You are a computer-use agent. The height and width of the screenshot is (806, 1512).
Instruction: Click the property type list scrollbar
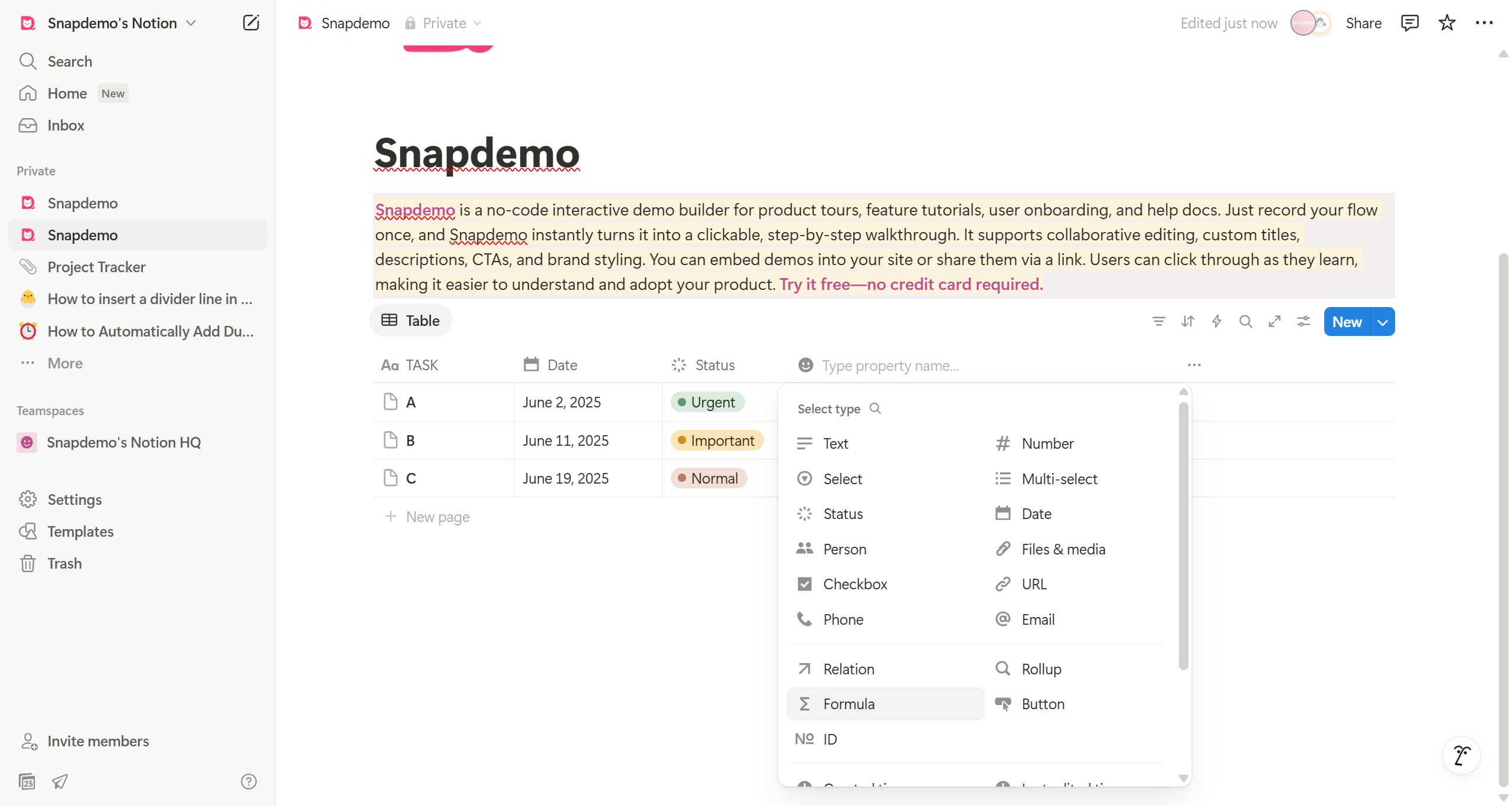pos(1183,536)
